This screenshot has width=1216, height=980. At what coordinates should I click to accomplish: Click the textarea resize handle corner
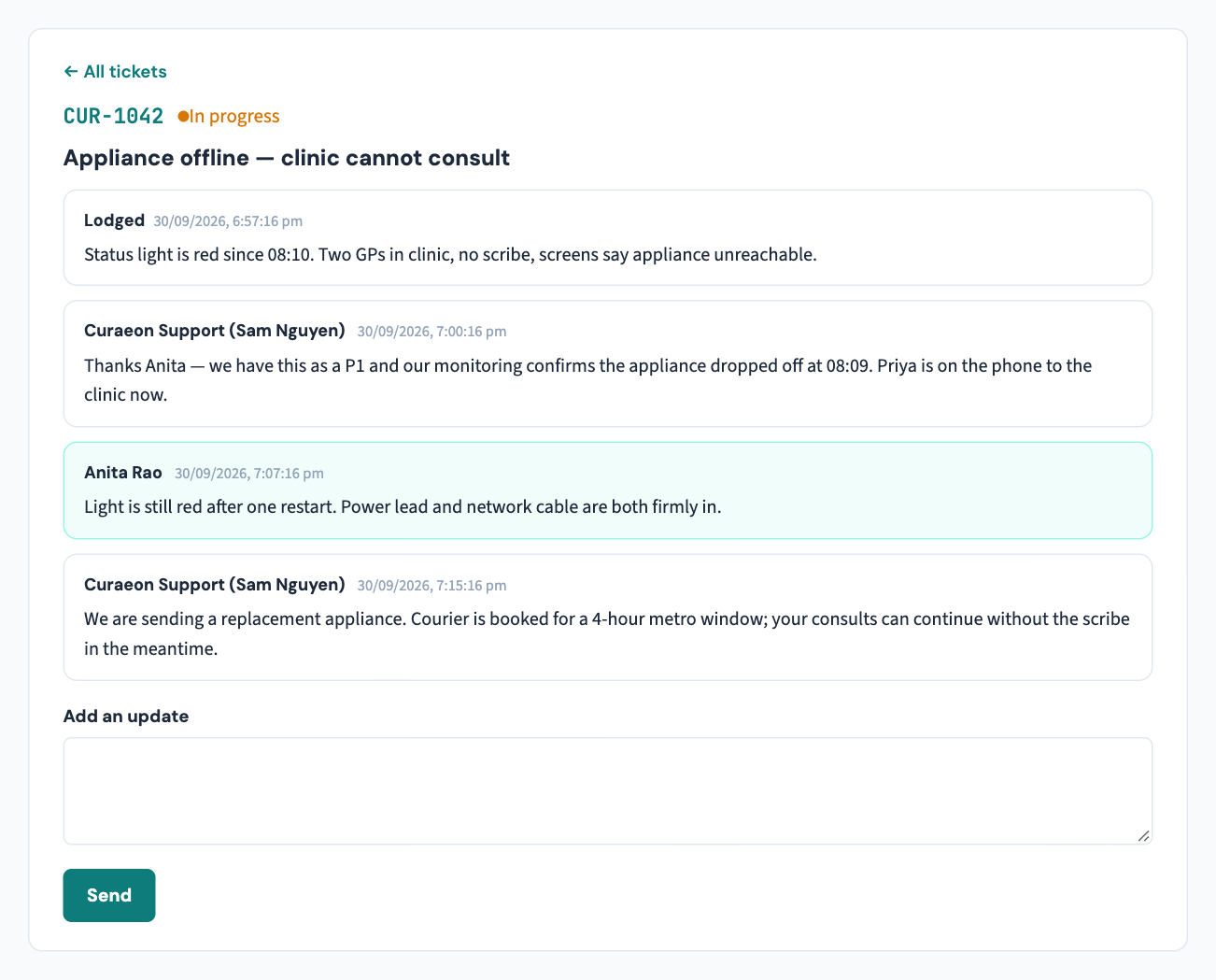click(x=1143, y=835)
